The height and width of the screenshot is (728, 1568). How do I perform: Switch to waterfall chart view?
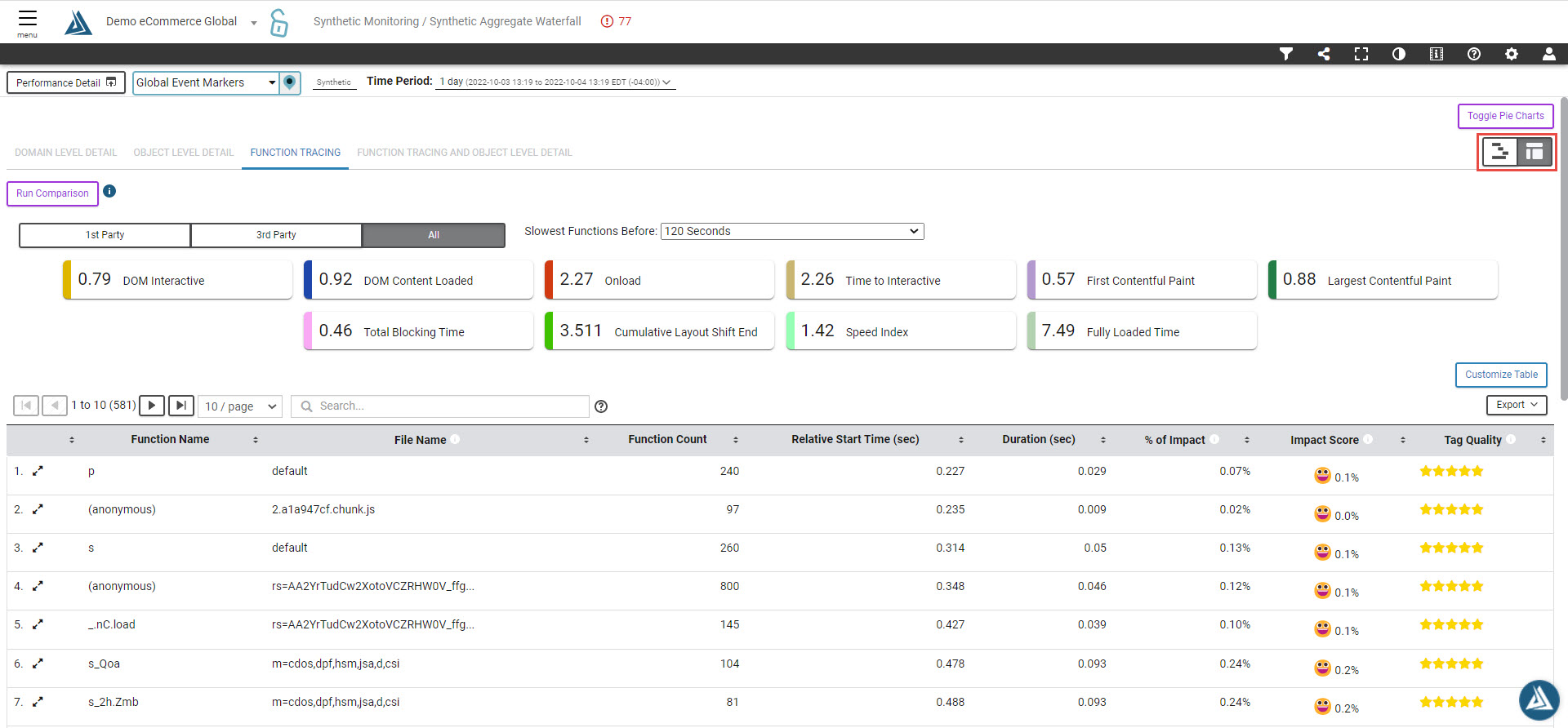1499,152
